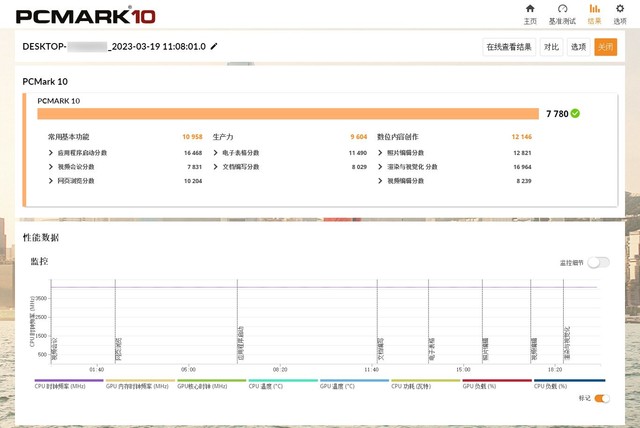Click the pencil icon to rename result
Screen dimensions: 640x428
[x=214, y=47]
